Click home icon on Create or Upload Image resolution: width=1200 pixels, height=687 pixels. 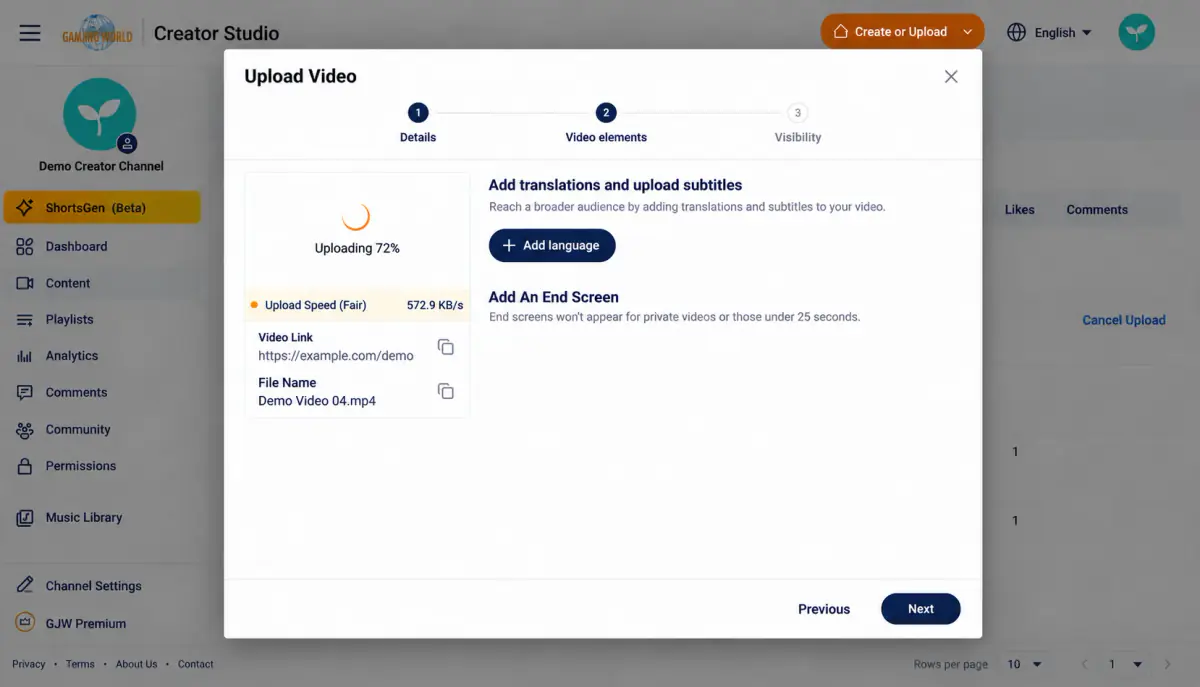coord(840,31)
